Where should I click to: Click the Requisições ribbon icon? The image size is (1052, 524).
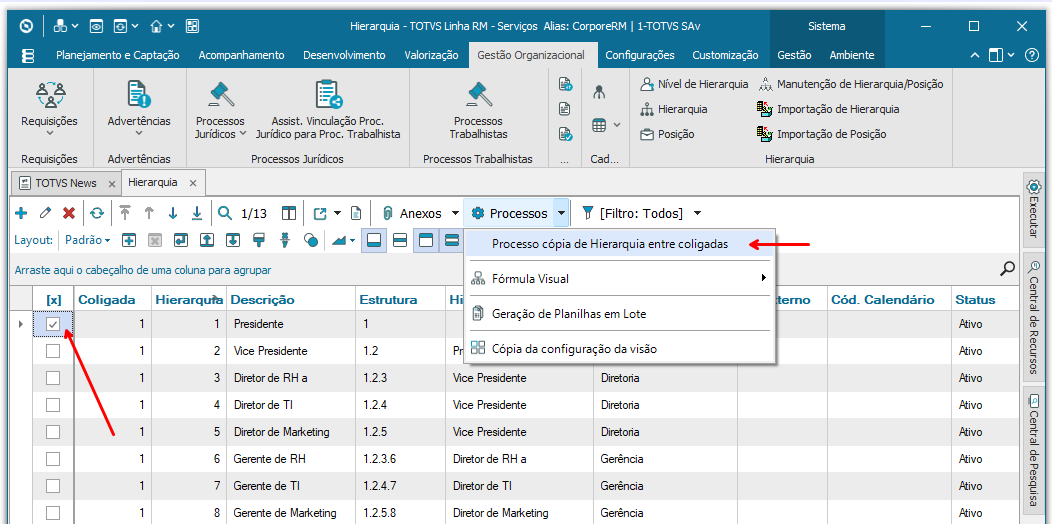[x=50, y=95]
